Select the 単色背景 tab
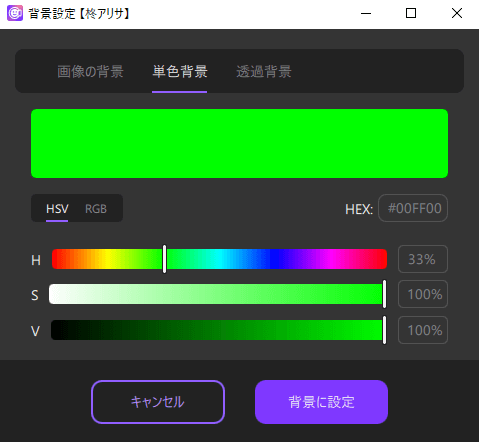Viewport: 479px width, 442px height. point(180,72)
